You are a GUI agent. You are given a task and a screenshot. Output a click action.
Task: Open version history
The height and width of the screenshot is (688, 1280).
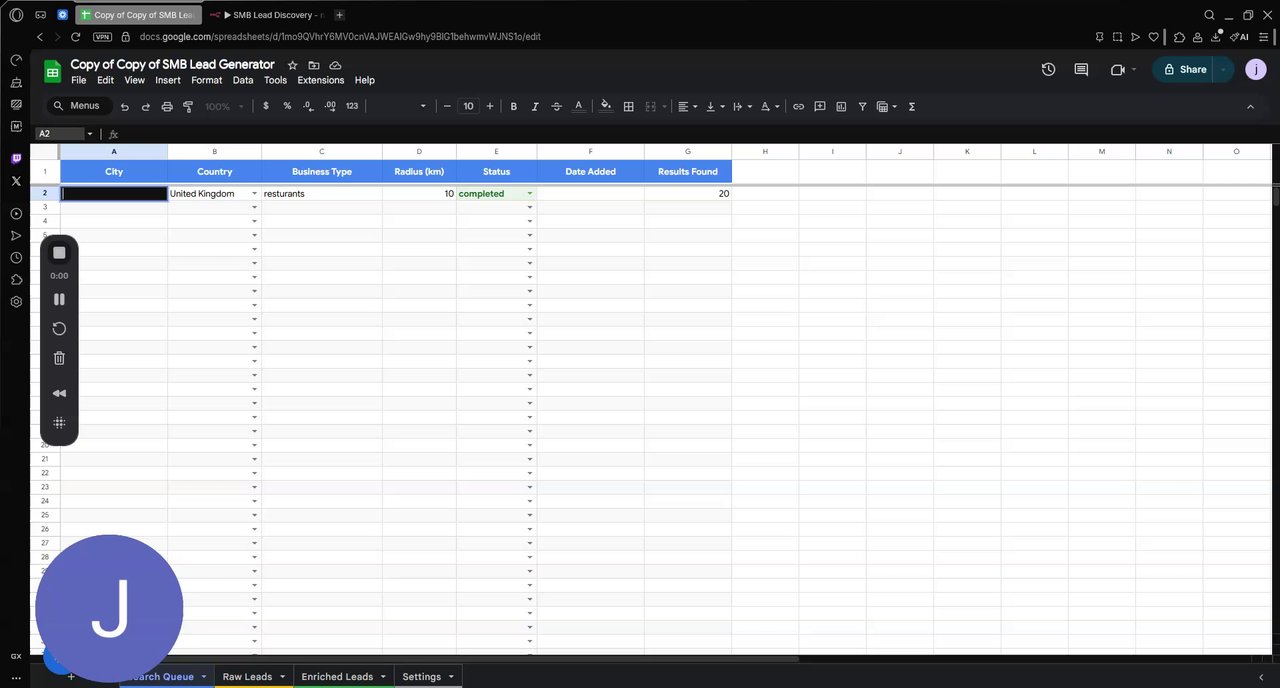click(1048, 69)
